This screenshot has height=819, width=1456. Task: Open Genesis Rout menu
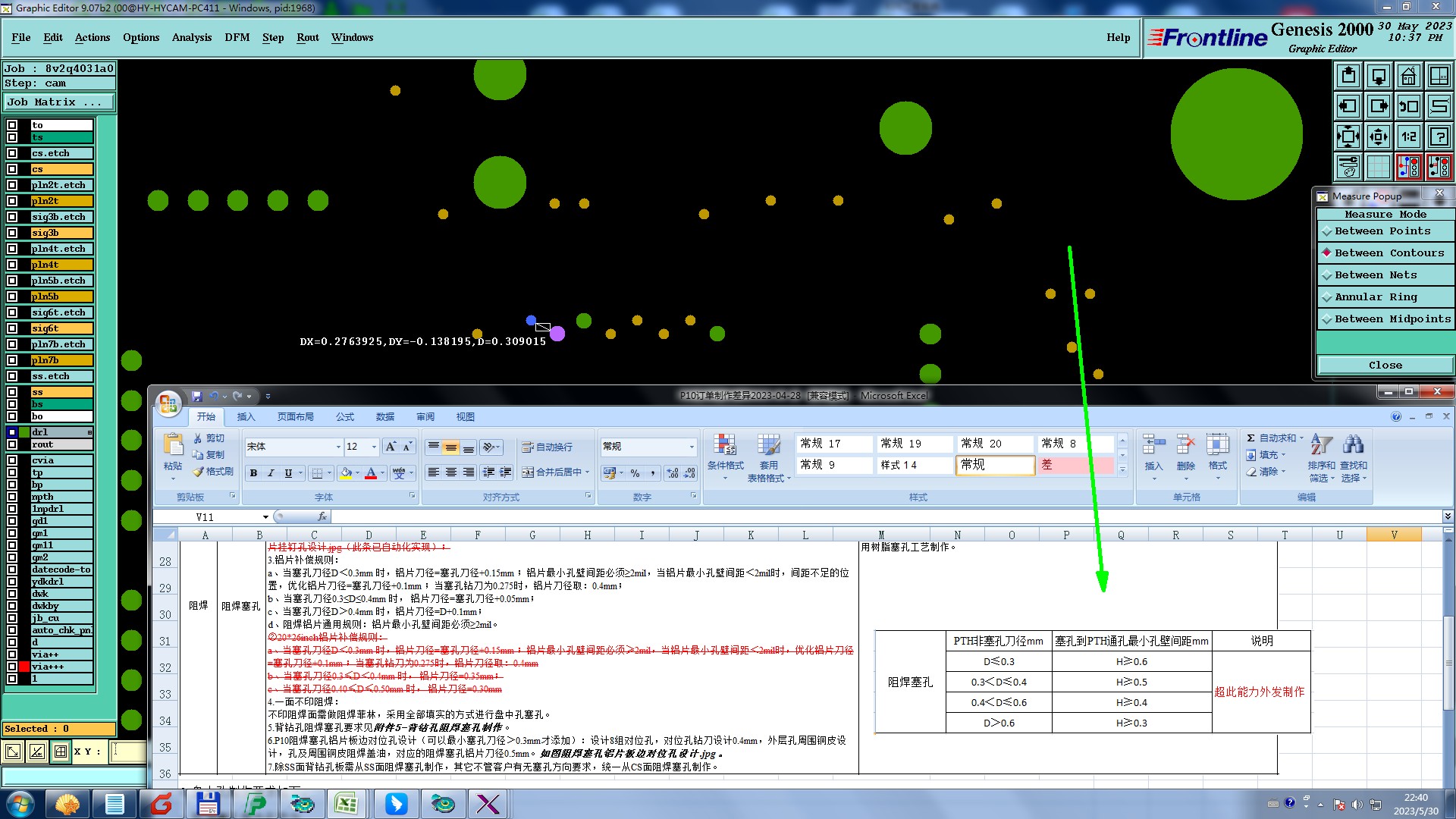[308, 37]
